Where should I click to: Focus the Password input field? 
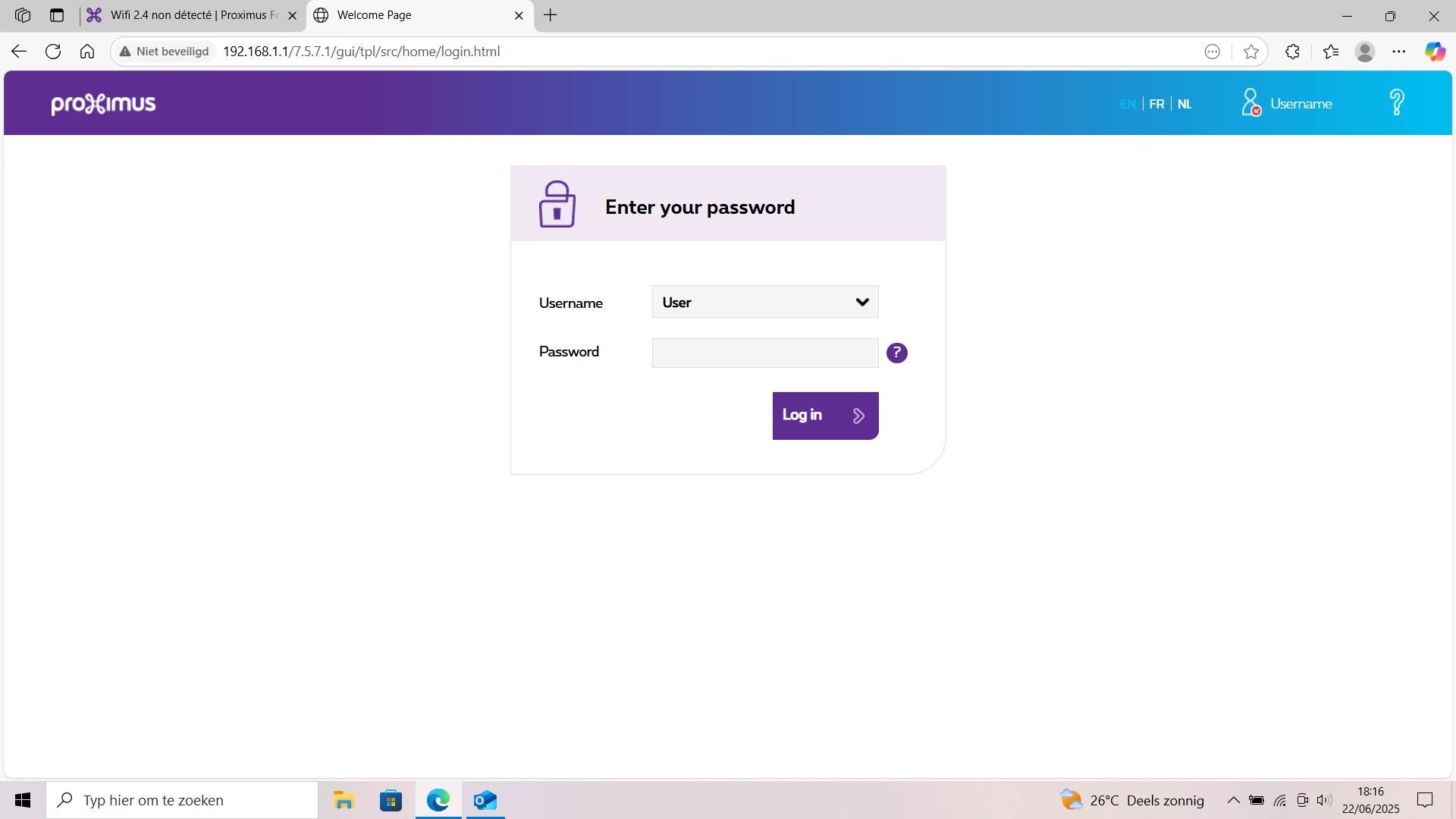click(765, 353)
